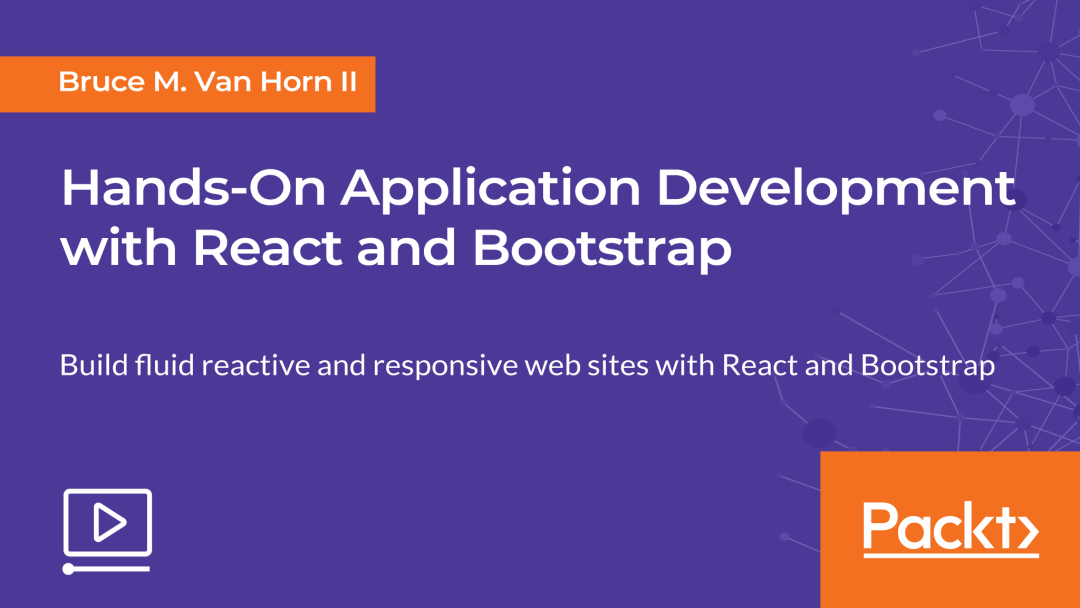This screenshot has height=608, width=1080.
Task: Click the subtitle Build fluid reactive and responsive web sites
Action: [527, 365]
